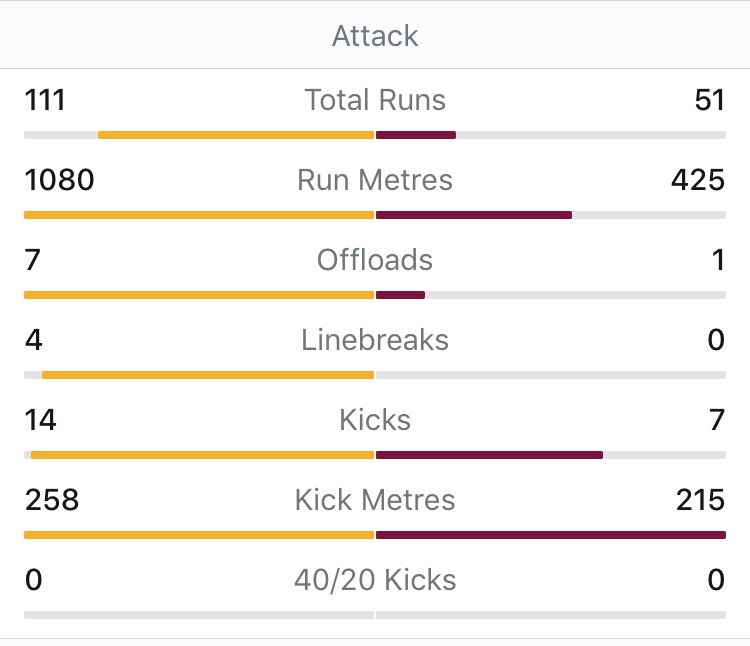Image resolution: width=750 pixels, height=646 pixels.
Task: Click the yellow Run Metres bar
Action: coord(199,215)
